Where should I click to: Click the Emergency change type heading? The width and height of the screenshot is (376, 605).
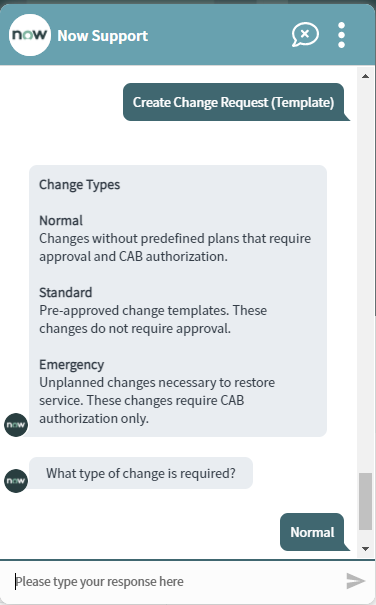pos(71,365)
